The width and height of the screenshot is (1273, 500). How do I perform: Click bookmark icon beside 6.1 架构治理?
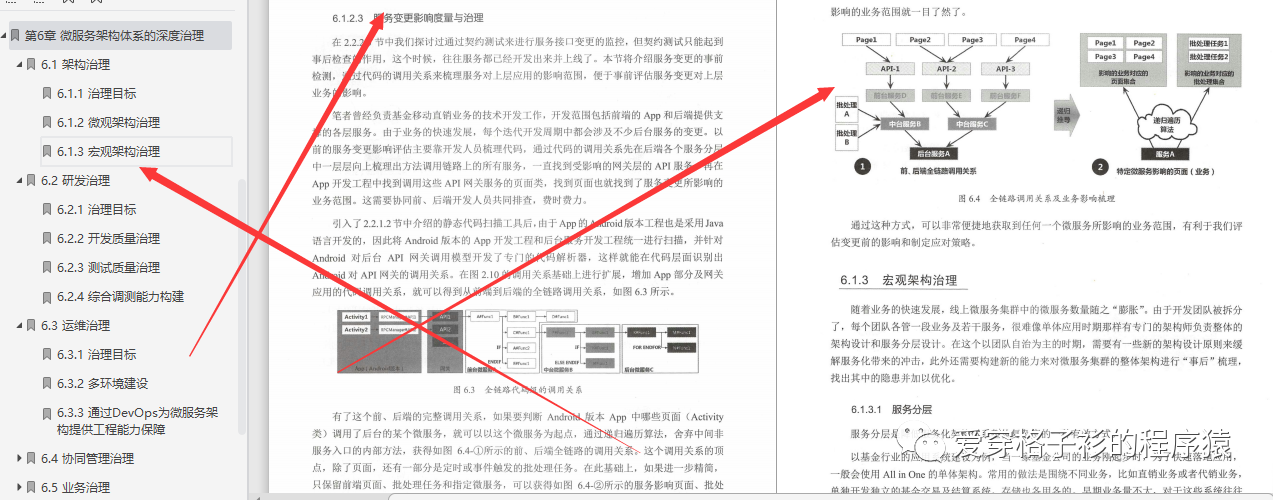(x=31, y=65)
